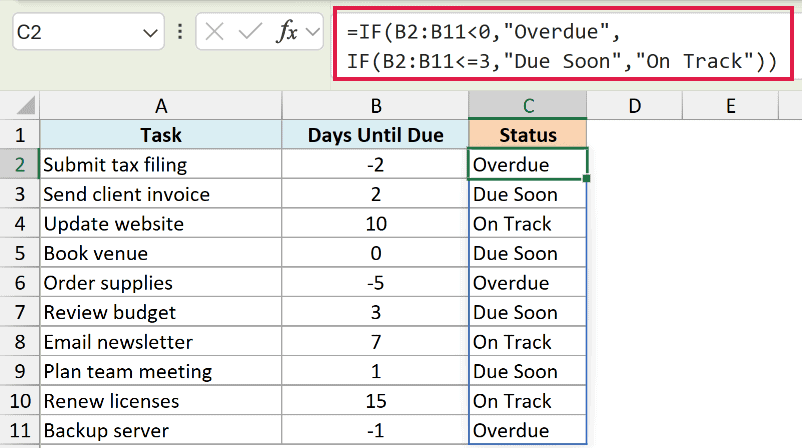Click the cell with value 15
802x448 pixels.
pyautogui.click(x=375, y=401)
